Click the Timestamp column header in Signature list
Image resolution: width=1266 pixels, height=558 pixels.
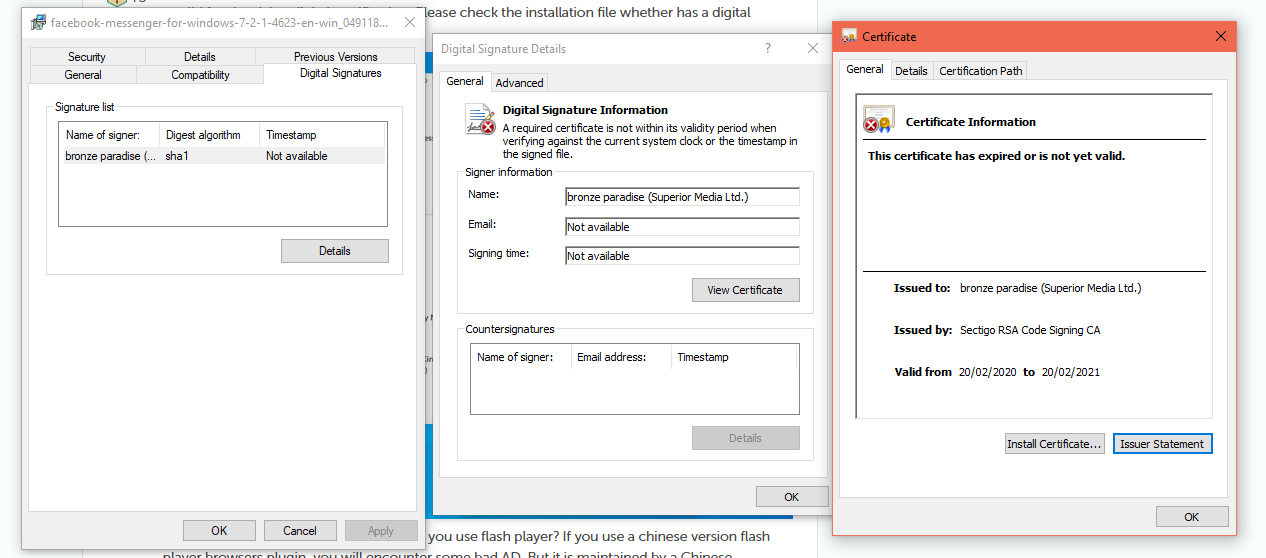click(x=322, y=135)
